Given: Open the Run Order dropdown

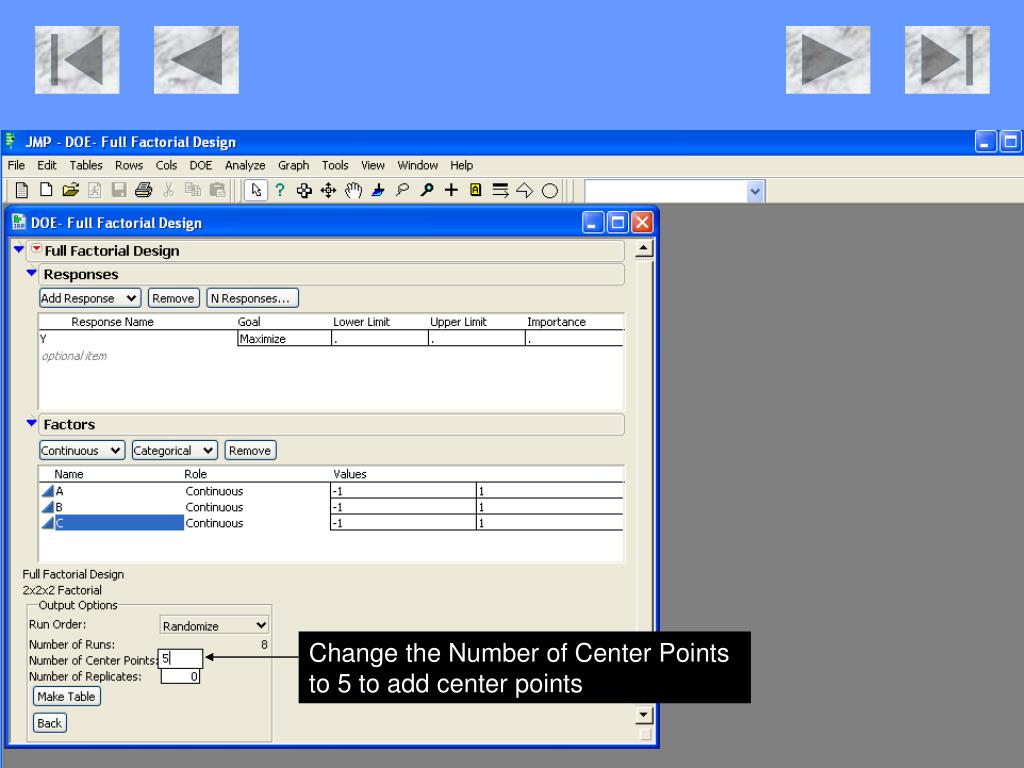Looking at the screenshot, I should tap(214, 626).
